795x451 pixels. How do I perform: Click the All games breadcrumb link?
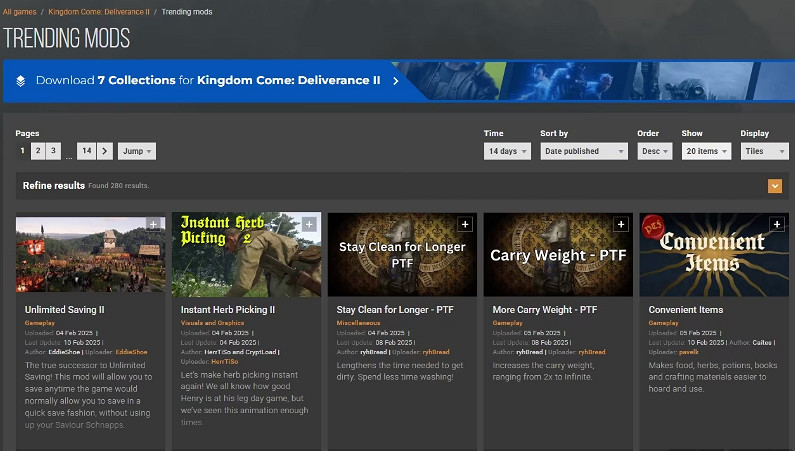[22, 11]
